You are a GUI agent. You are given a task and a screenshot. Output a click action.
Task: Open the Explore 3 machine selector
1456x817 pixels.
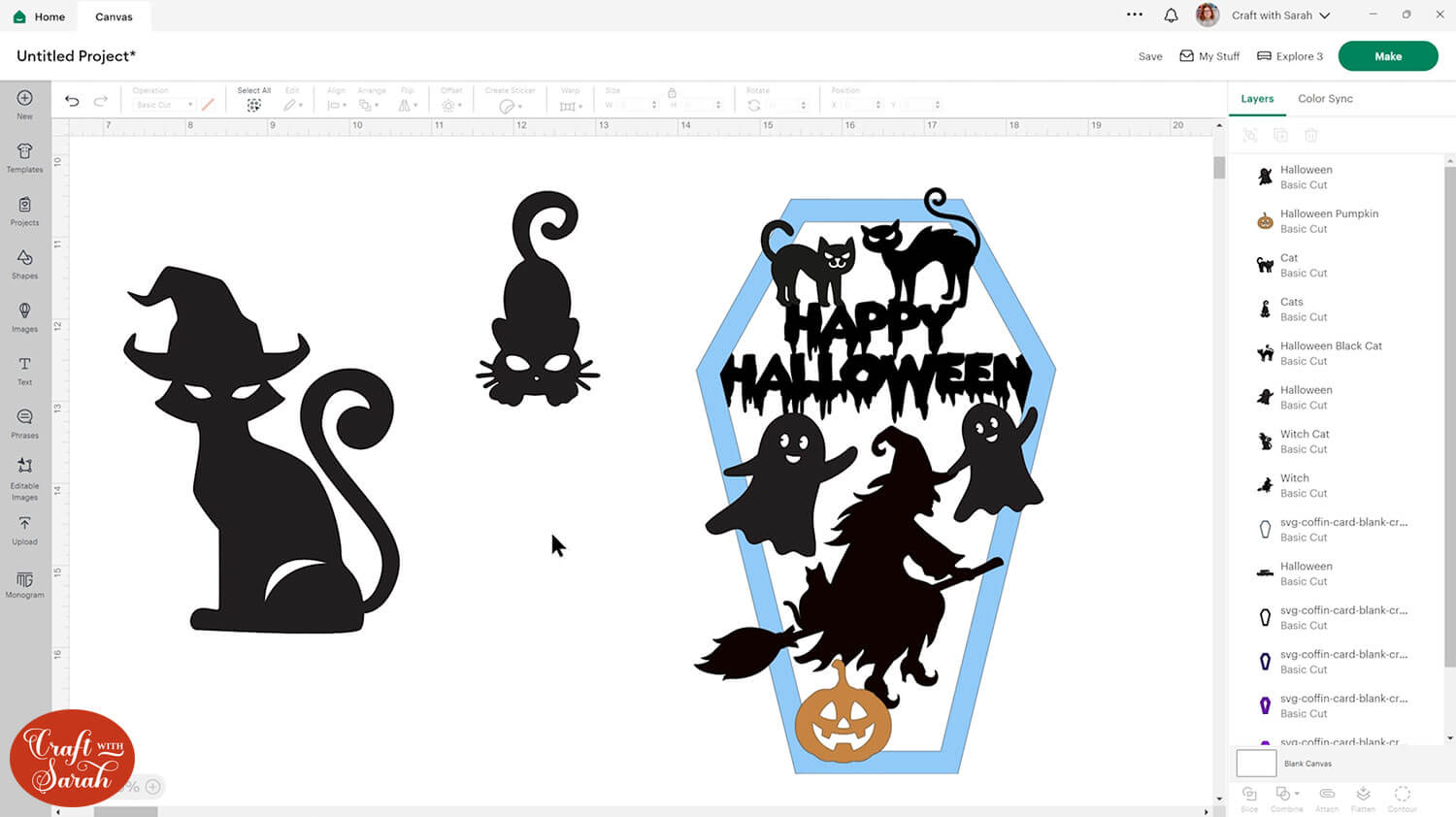(1289, 56)
